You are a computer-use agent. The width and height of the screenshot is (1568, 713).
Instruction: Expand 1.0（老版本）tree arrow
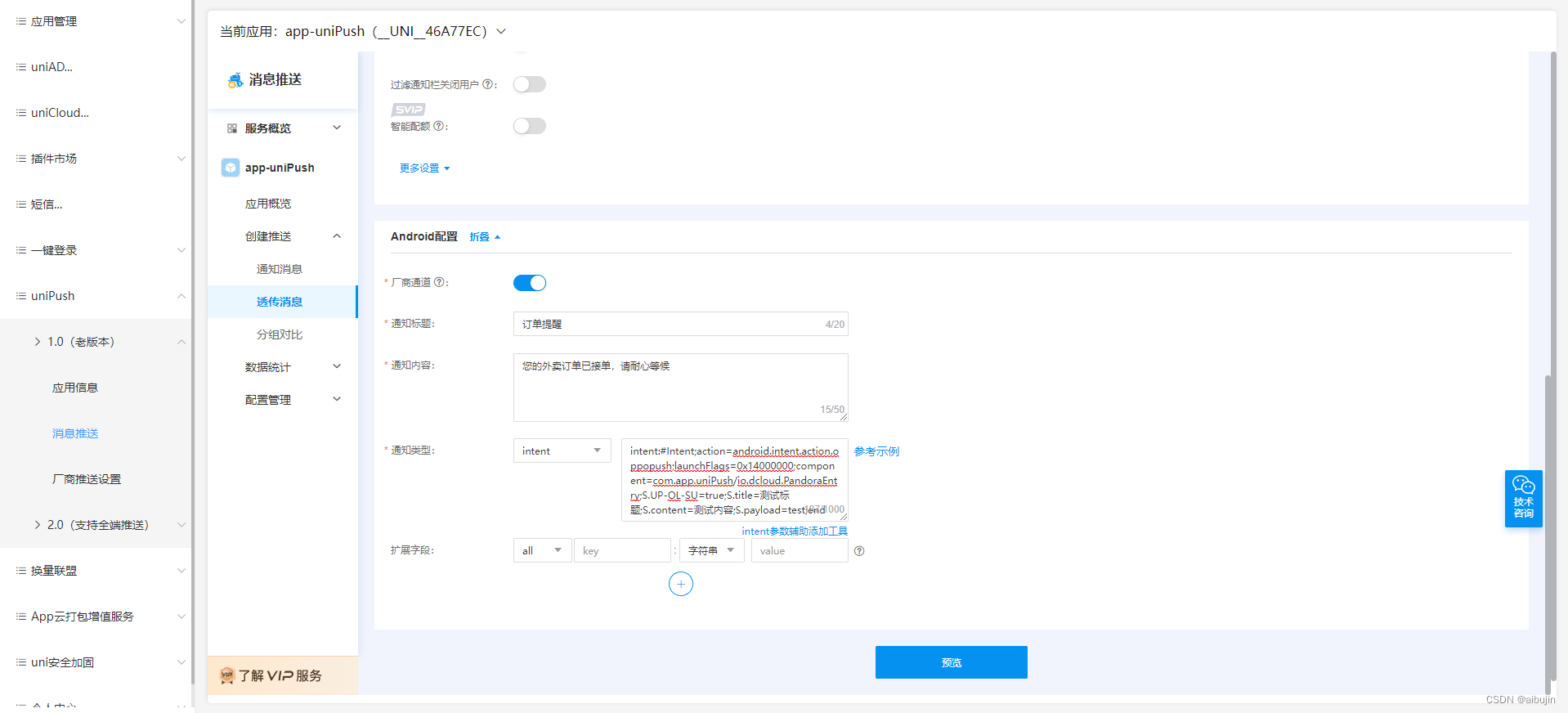(x=38, y=342)
